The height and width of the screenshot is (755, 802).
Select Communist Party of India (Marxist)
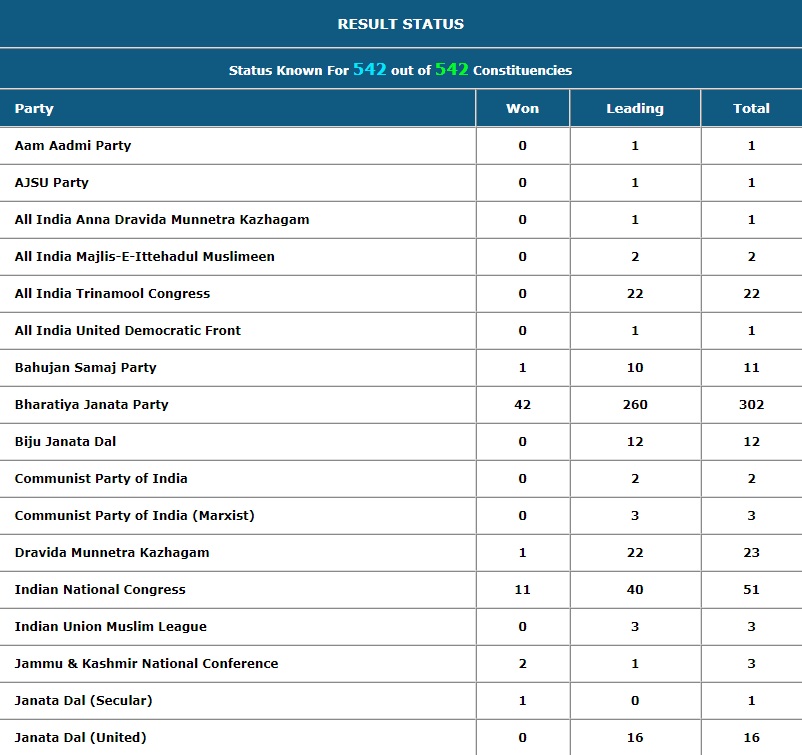134,516
